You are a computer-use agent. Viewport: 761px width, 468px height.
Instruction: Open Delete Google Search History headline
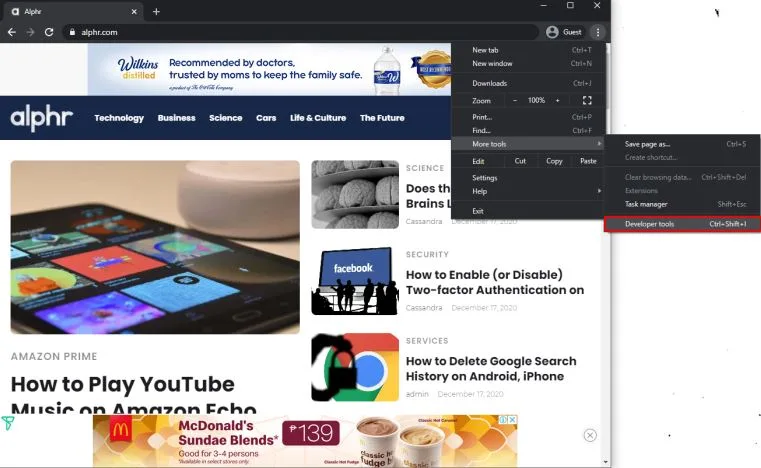point(491,368)
